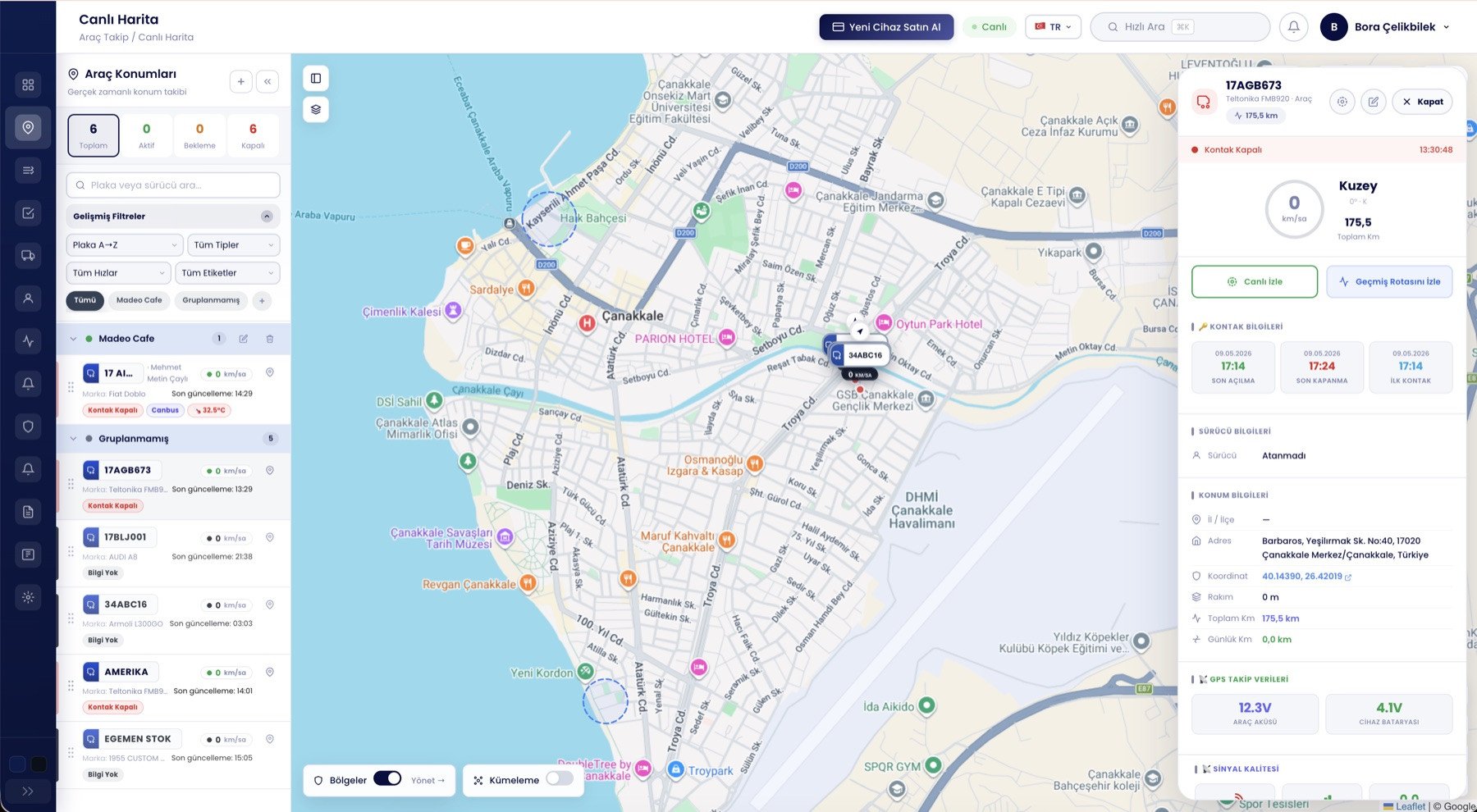Open the settings gear sidebar icon

28,597
